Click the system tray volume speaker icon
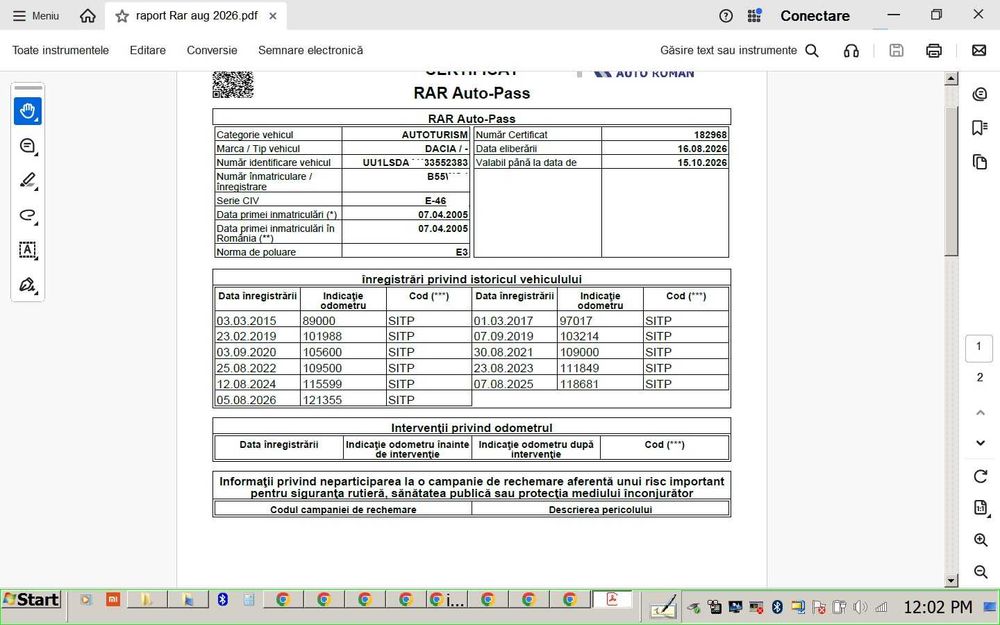 [x=860, y=607]
